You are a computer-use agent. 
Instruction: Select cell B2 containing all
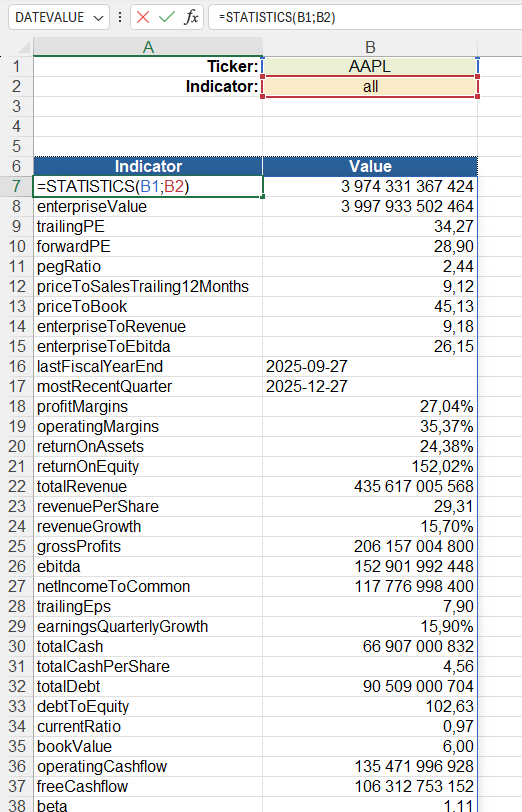pyautogui.click(x=370, y=86)
